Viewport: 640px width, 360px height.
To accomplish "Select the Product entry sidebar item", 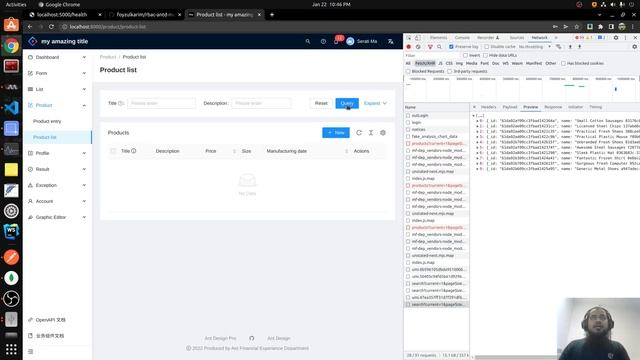I will 57,121.
